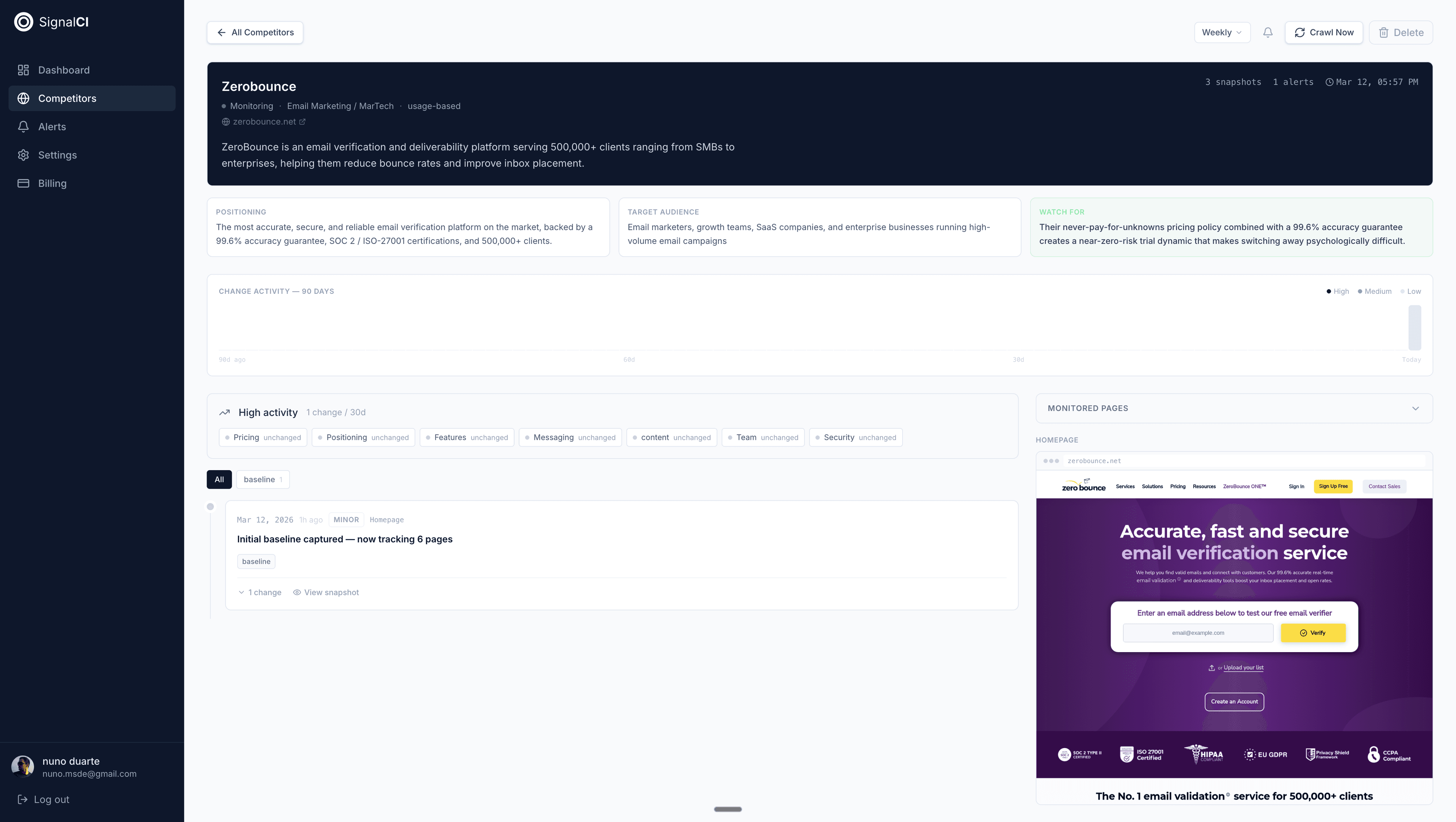The width and height of the screenshot is (1456, 822).
Task: Click the external link icon next to zerobounce.net
Action: click(303, 121)
